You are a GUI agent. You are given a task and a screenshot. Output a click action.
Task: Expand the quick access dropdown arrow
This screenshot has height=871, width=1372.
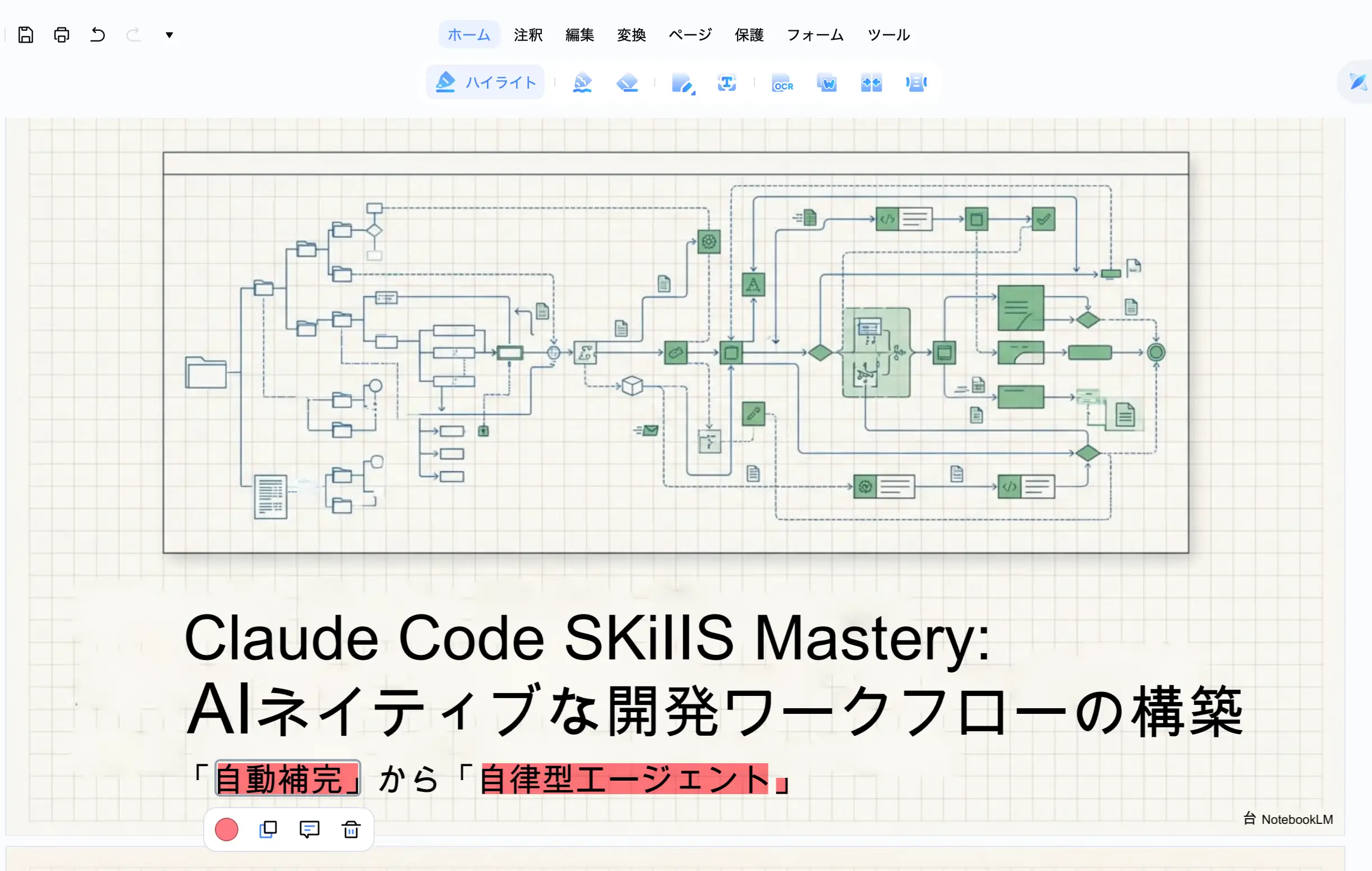(169, 35)
